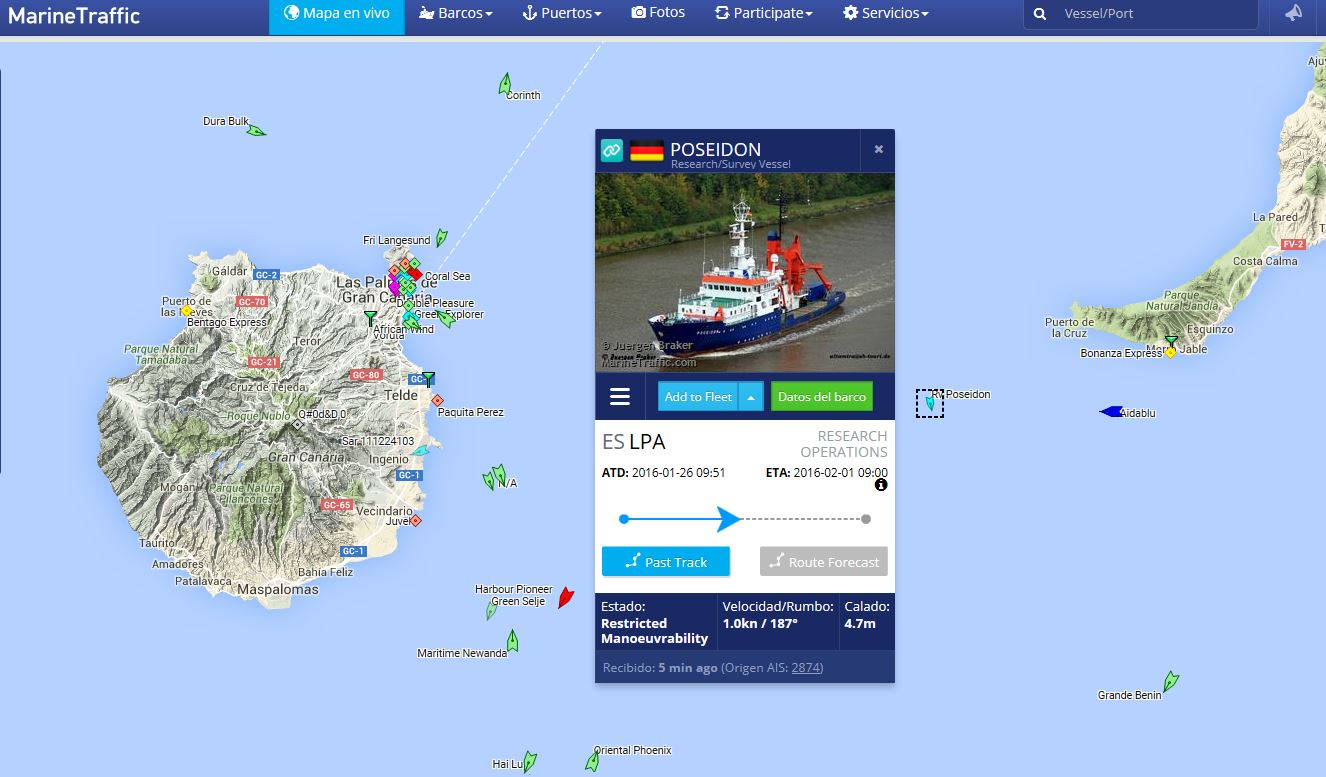This screenshot has width=1326, height=777.
Task: Click the link icon in POSEIDON popup
Action: click(611, 150)
